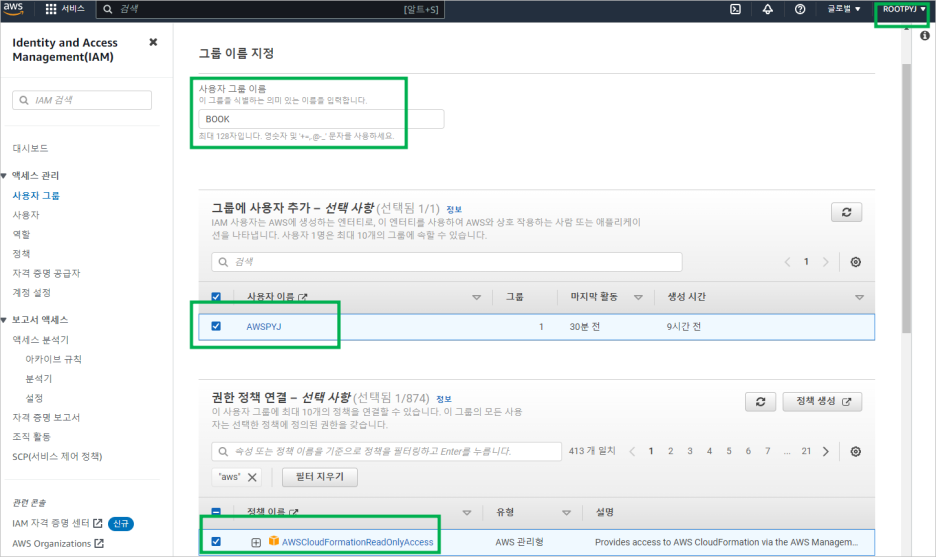The image size is (936, 557).
Task: Open Organization activity nav item
Action: (x=32, y=436)
